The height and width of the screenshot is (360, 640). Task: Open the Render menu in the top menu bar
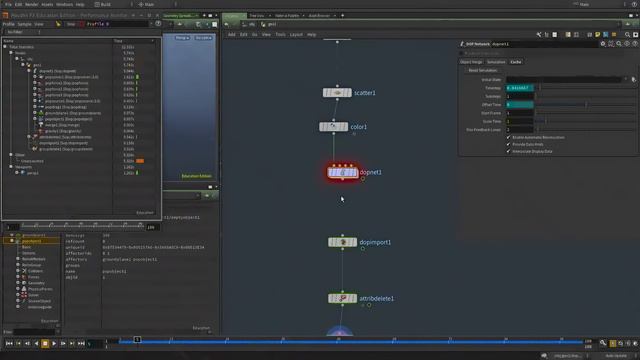[31, 4]
